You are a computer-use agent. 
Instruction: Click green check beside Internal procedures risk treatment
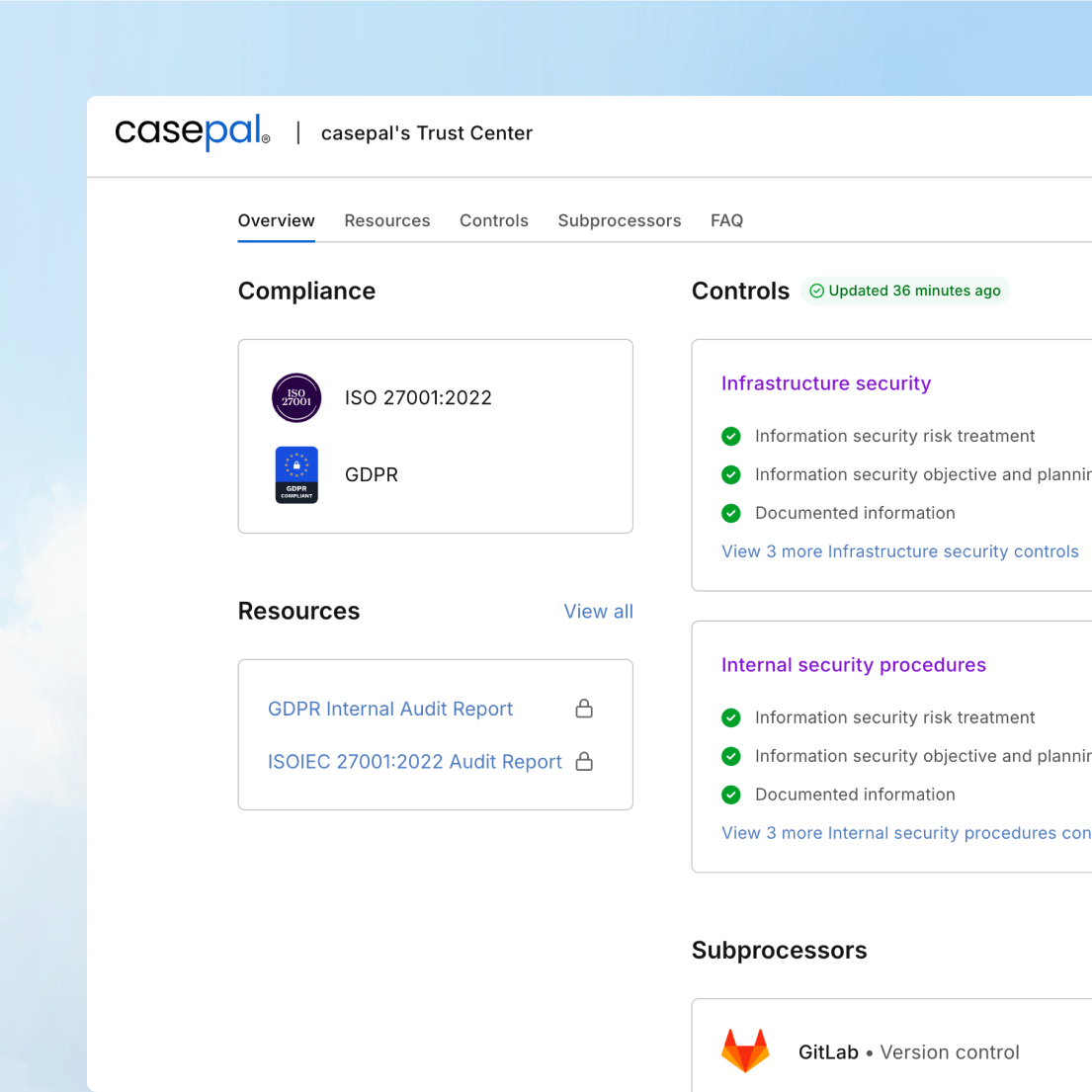coord(731,717)
